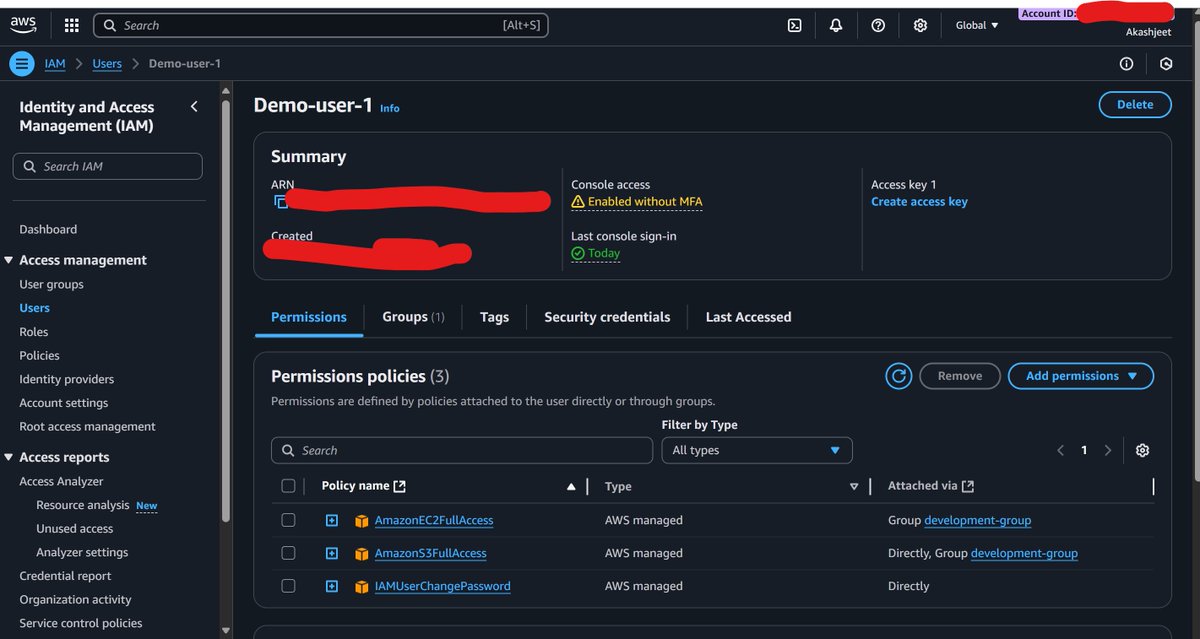
Task: Open Users in the sidebar
Action: [34, 308]
